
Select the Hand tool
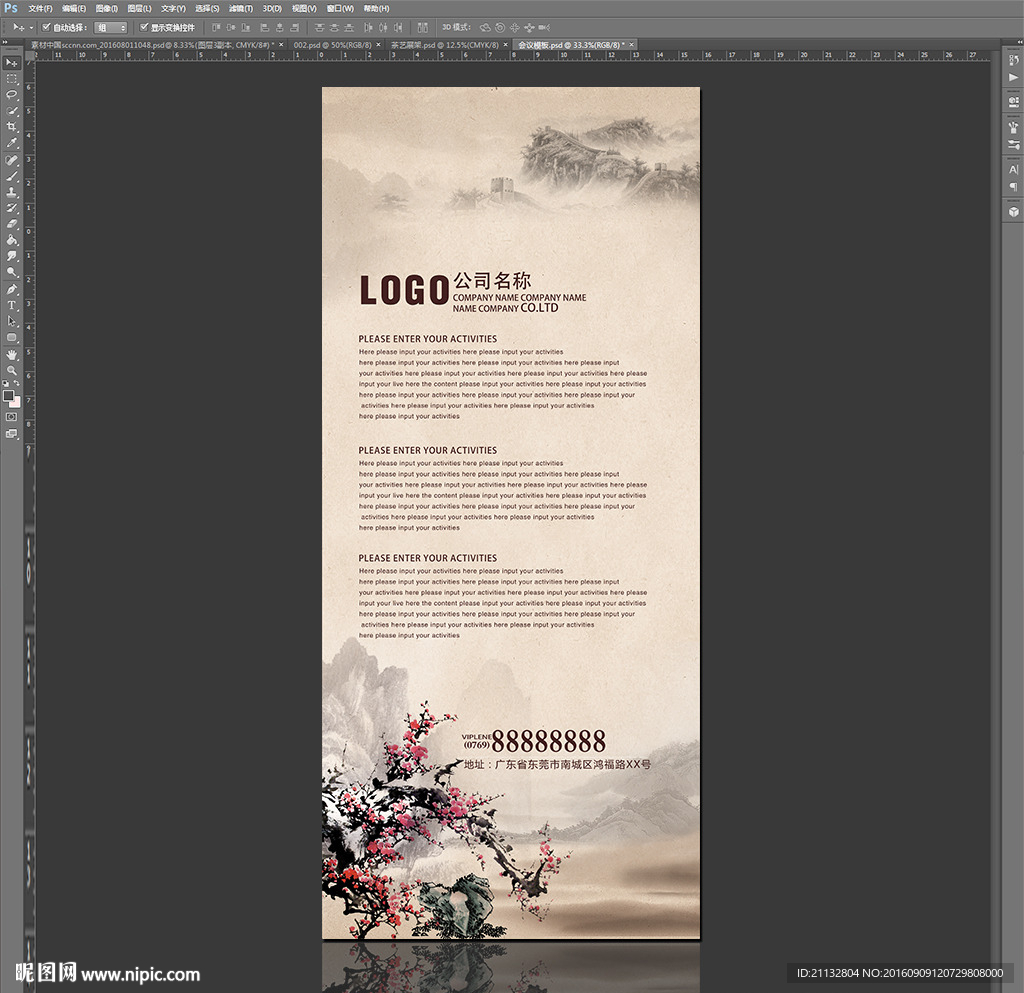coord(12,354)
